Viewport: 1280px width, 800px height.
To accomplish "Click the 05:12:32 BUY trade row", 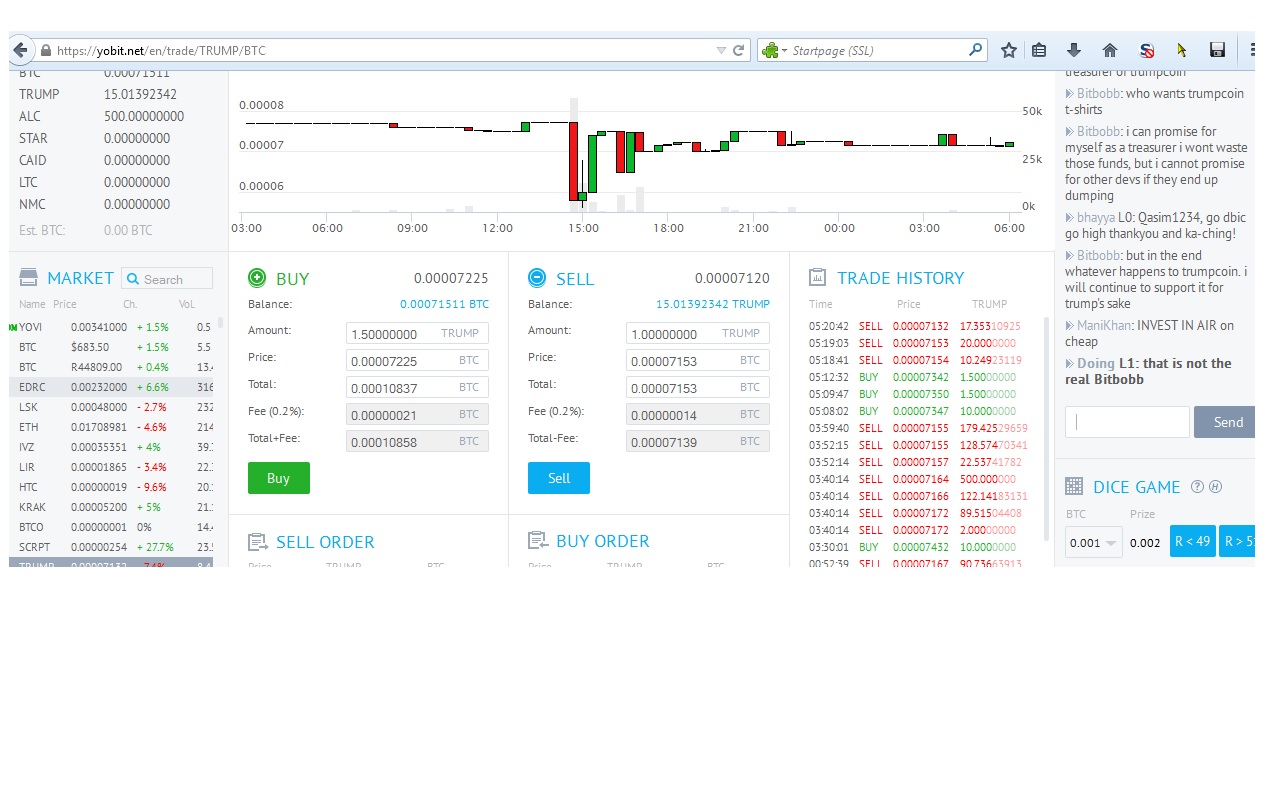I will coord(918,377).
